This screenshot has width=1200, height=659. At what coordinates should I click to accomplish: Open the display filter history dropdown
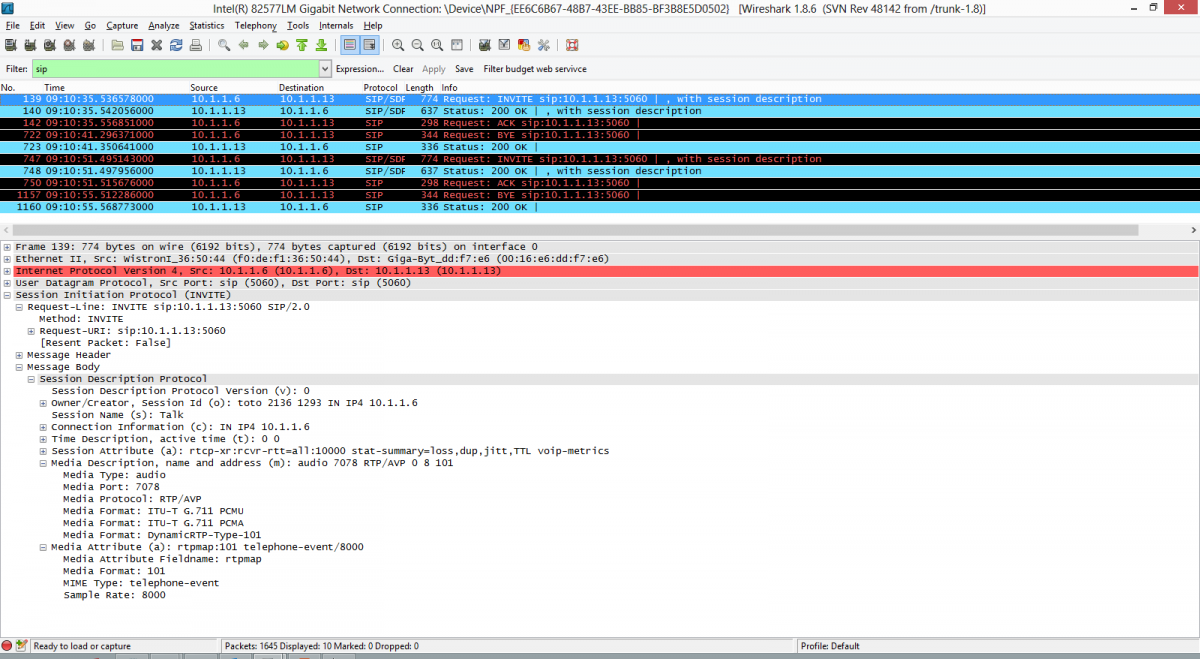point(325,69)
